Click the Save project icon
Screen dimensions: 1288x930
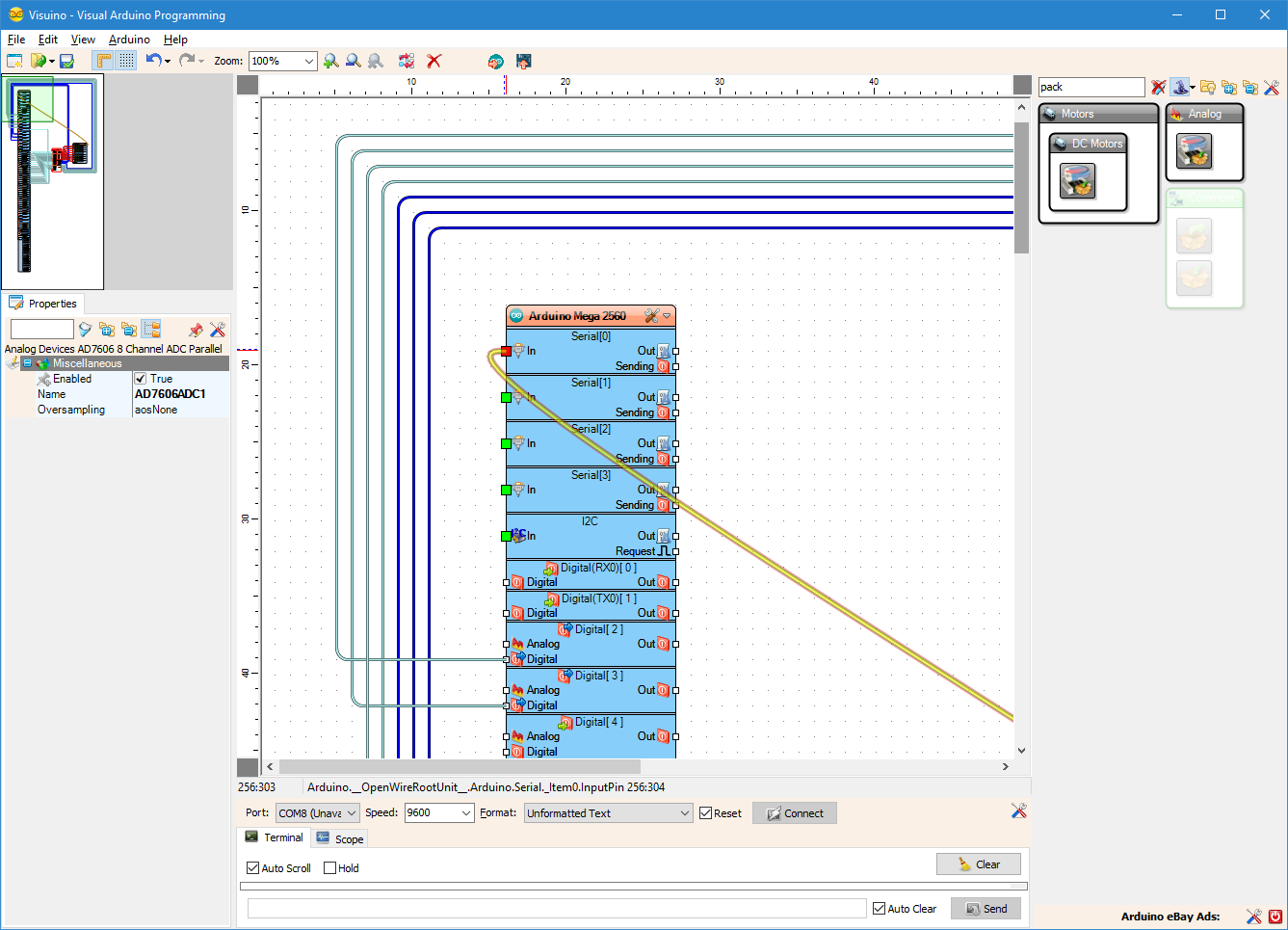tap(66, 60)
